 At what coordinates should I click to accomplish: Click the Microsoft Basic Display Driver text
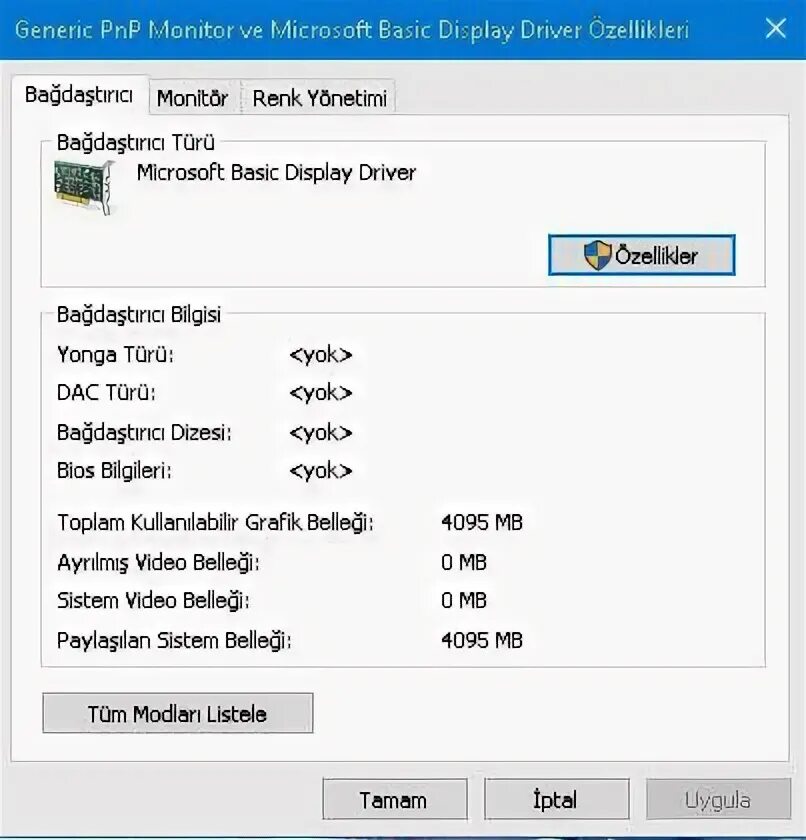point(276,172)
